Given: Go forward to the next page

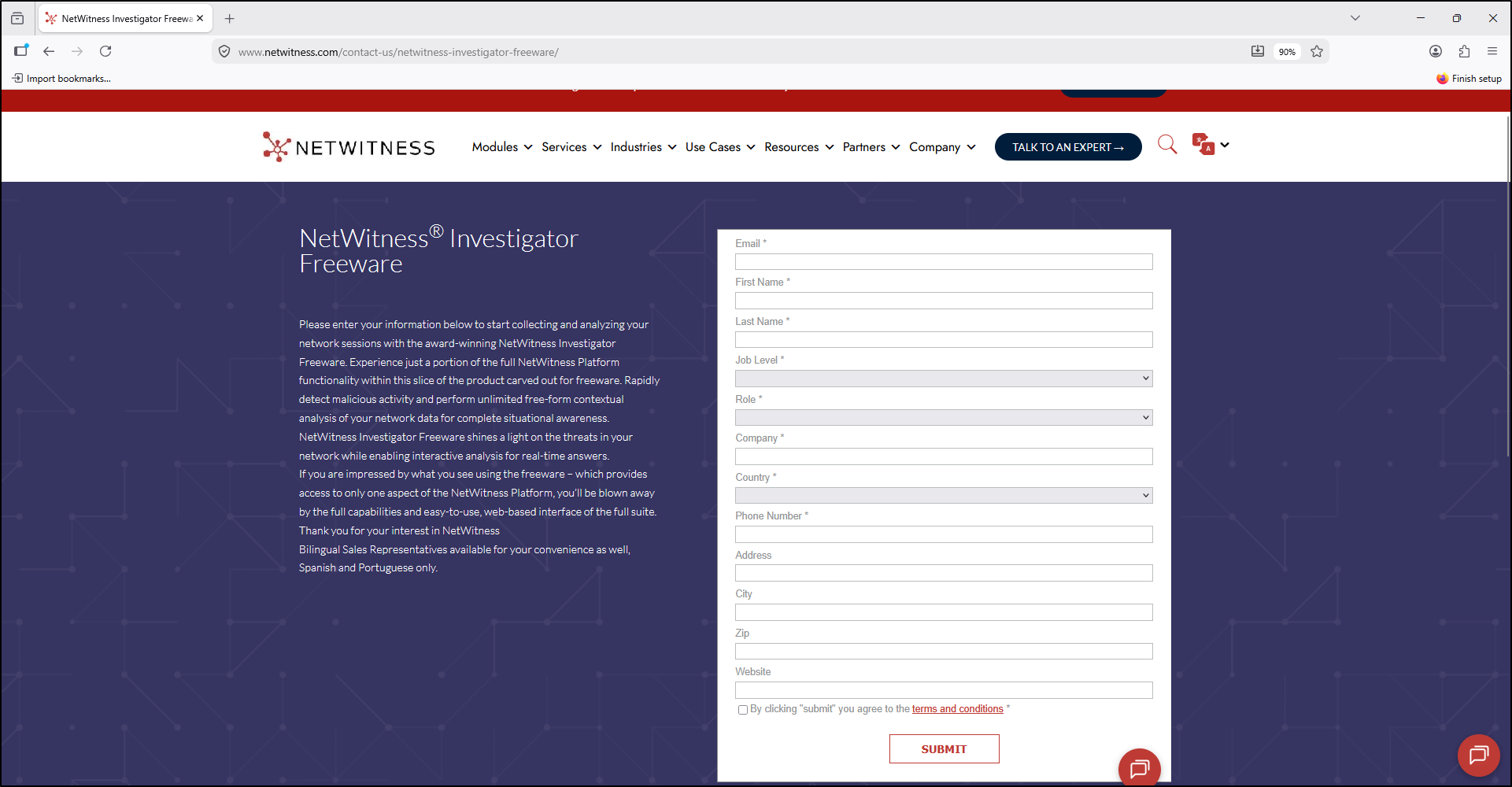Looking at the screenshot, I should pos(77,51).
